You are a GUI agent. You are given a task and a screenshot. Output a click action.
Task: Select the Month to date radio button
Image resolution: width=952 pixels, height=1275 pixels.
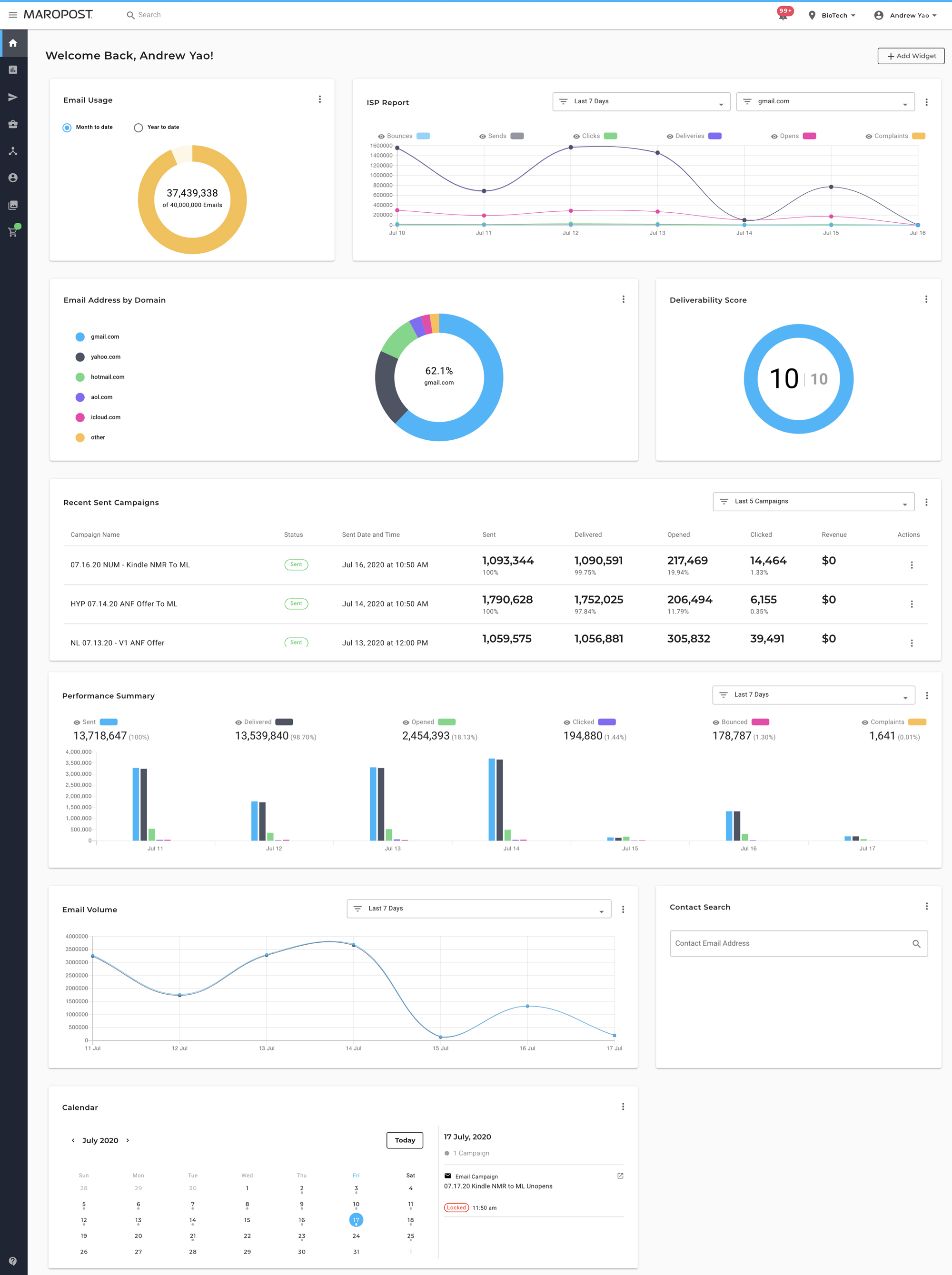(x=67, y=128)
